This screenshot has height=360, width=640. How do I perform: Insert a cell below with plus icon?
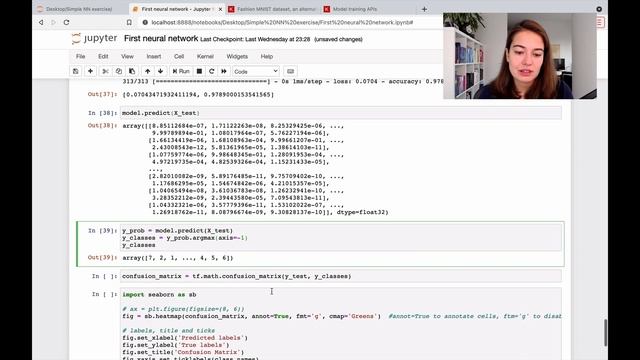point(90,71)
